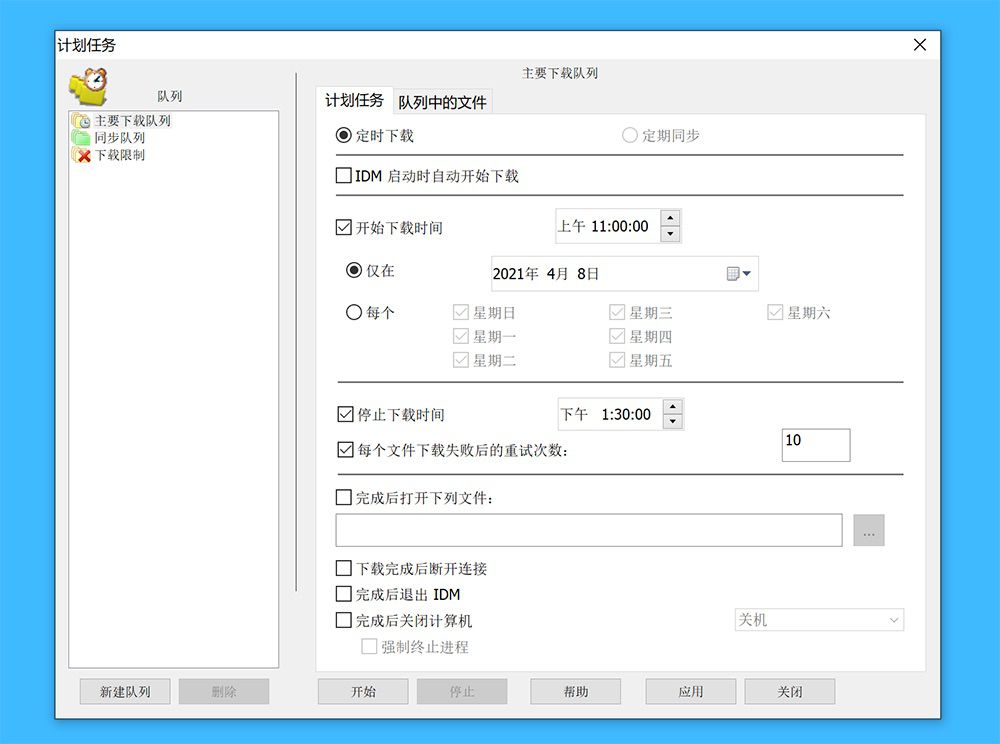This screenshot has width=1000, height=744.
Task: Click the scheduler clock folder icon
Action: coord(88,86)
